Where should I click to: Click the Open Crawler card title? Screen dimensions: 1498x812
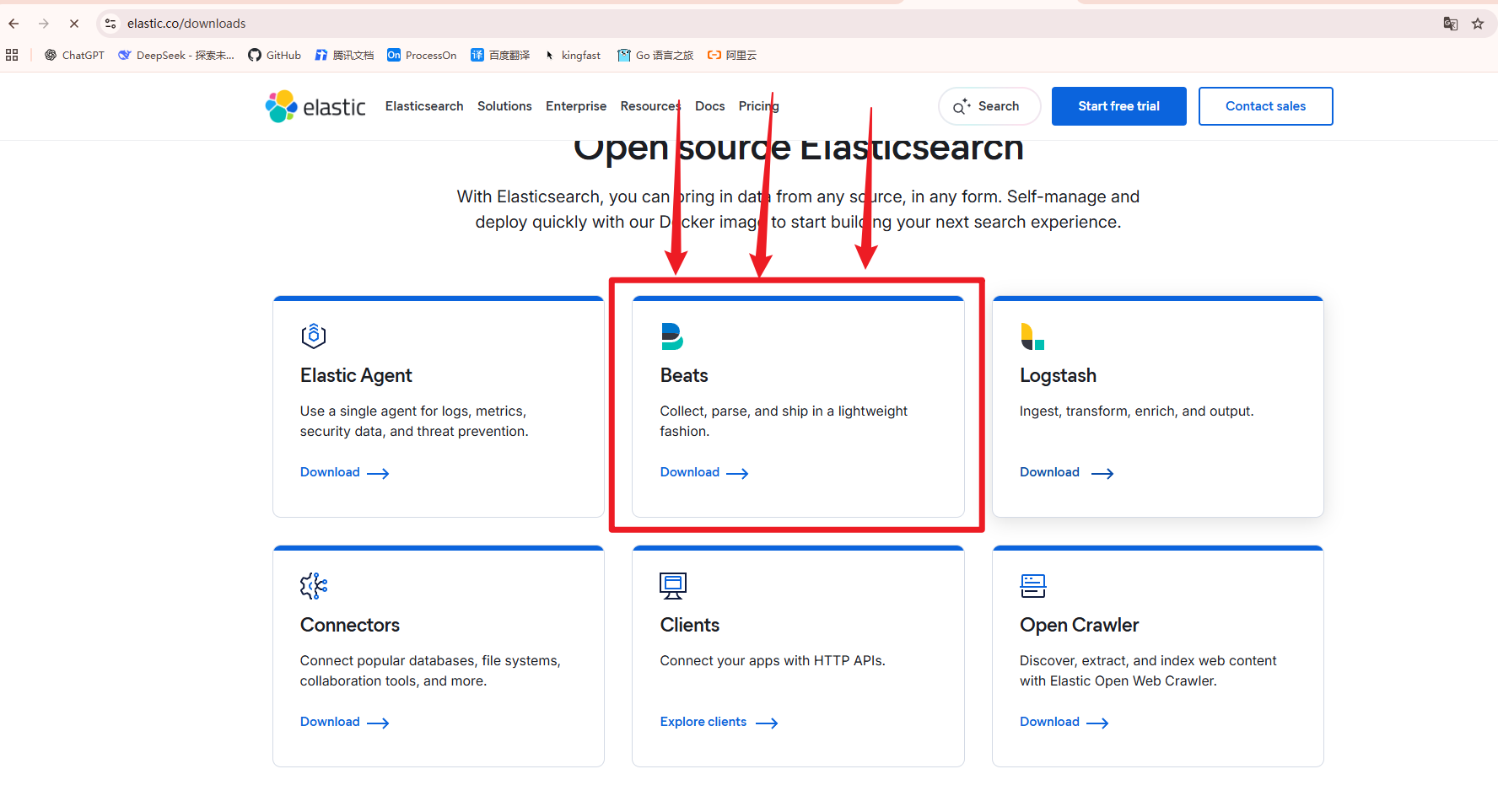click(x=1080, y=625)
